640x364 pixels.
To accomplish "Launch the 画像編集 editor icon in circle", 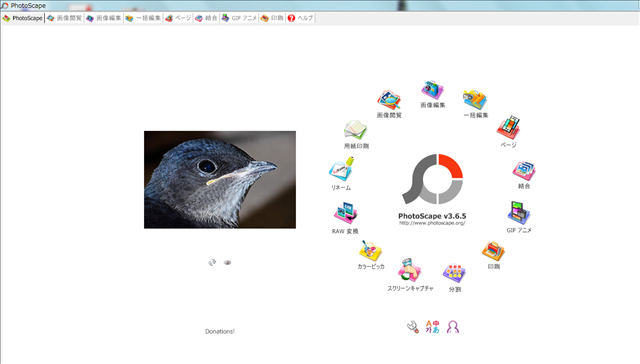I will [432, 90].
